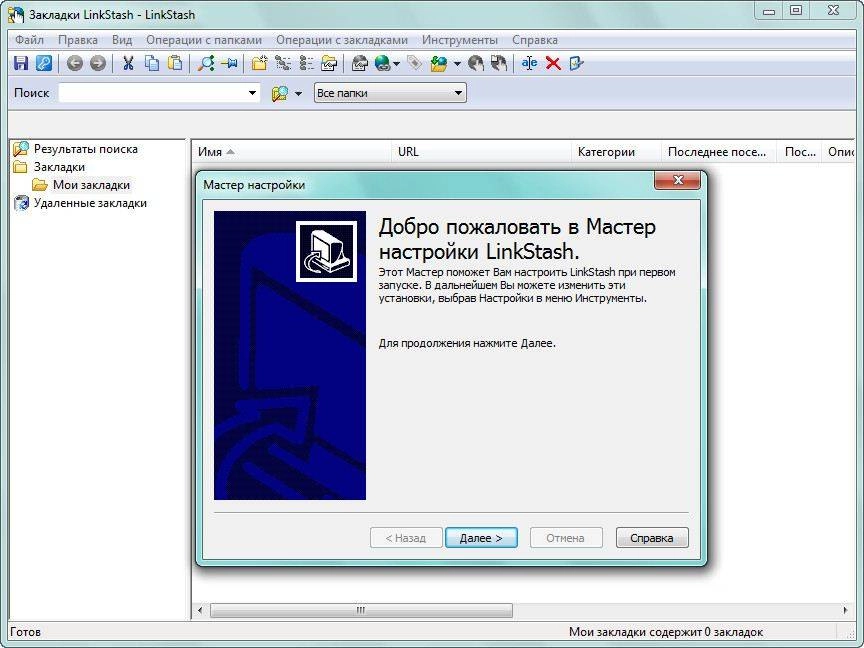Click the rename text-cursor toolbar icon

[x=530, y=63]
